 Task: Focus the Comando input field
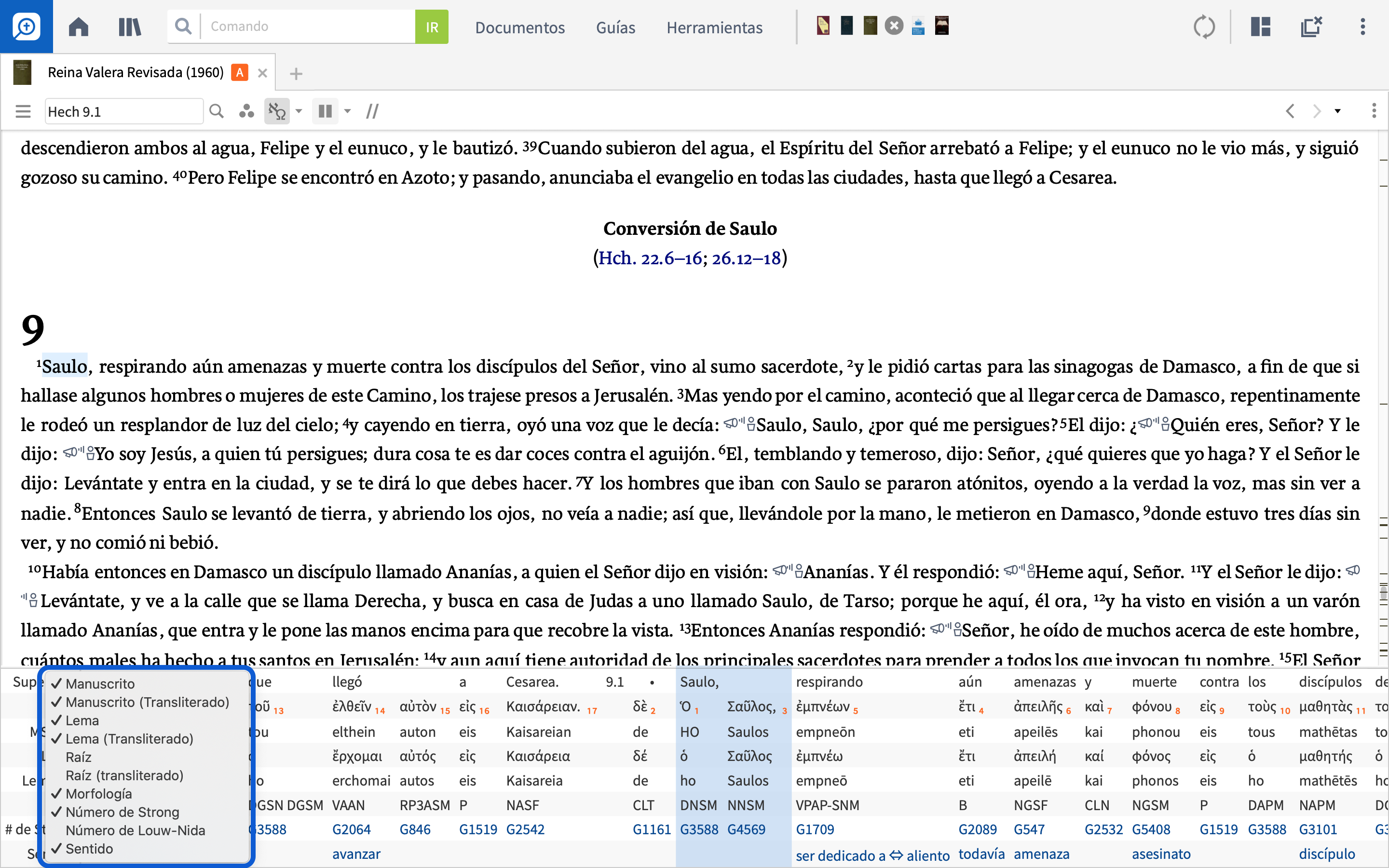click(308, 27)
